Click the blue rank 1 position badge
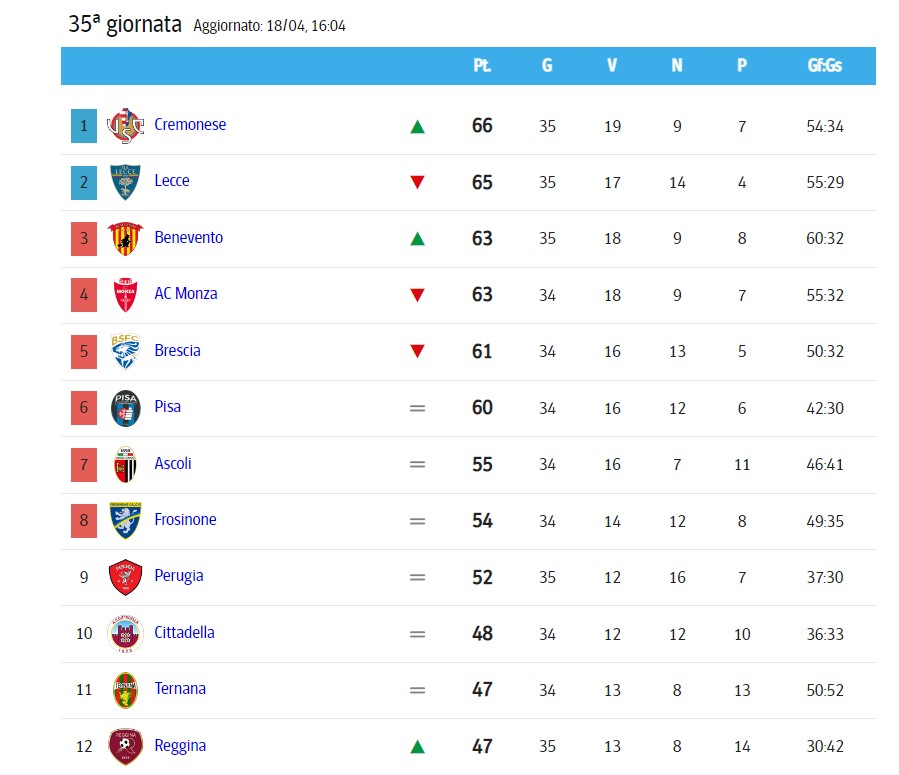899x775 pixels. coord(84,126)
